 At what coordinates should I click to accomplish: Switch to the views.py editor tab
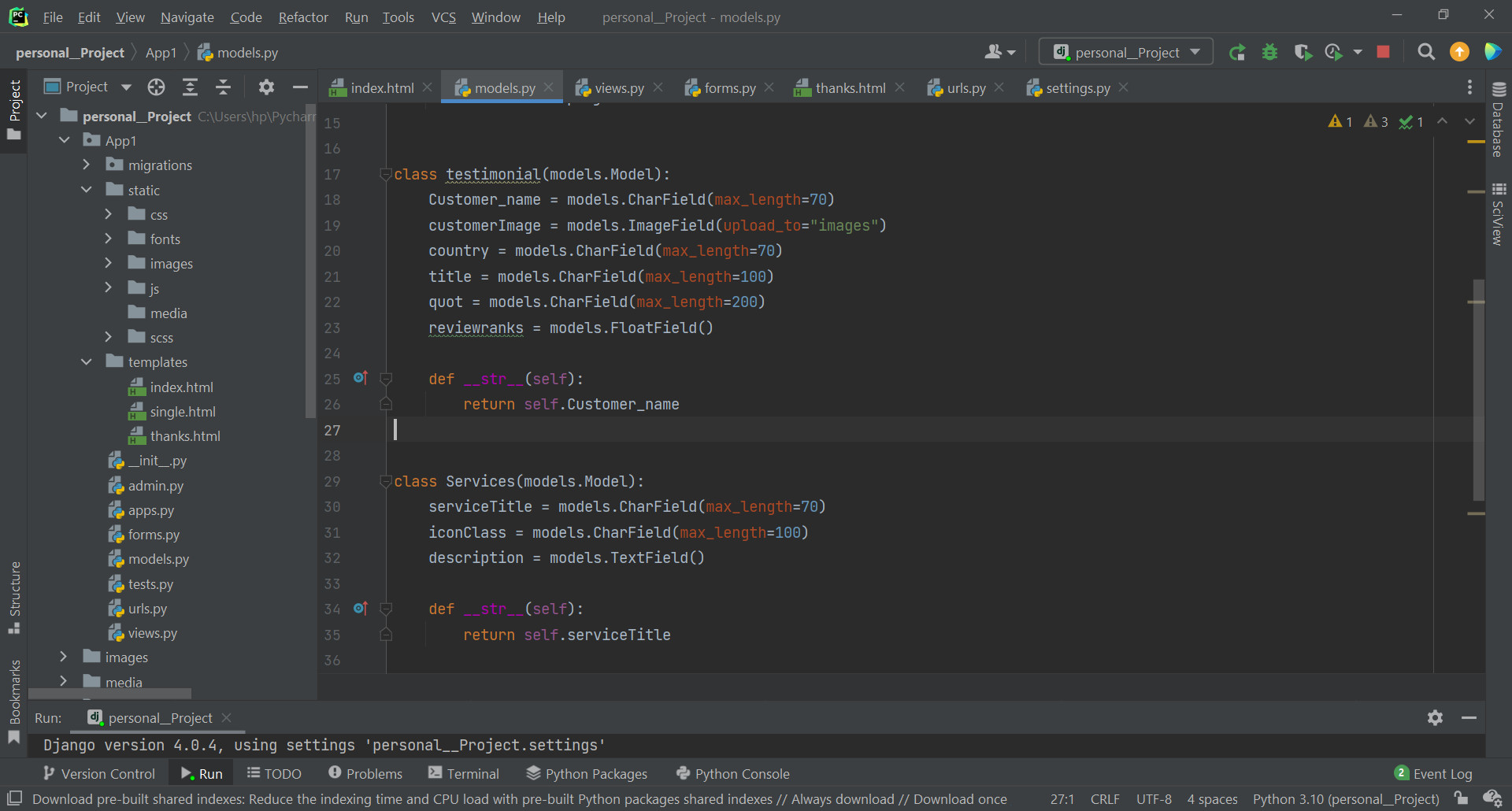(618, 88)
